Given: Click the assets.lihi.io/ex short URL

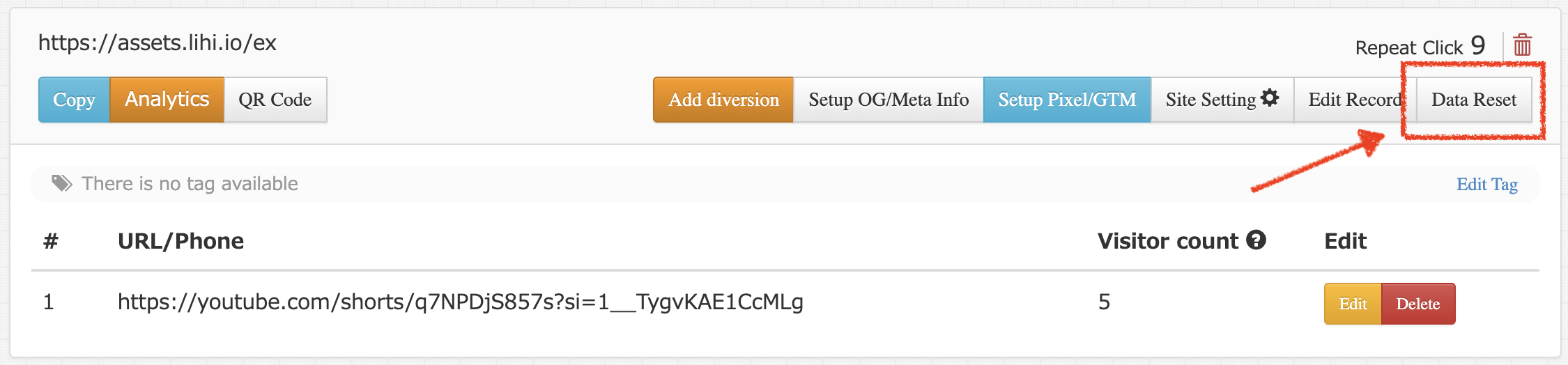Looking at the screenshot, I should click(157, 43).
